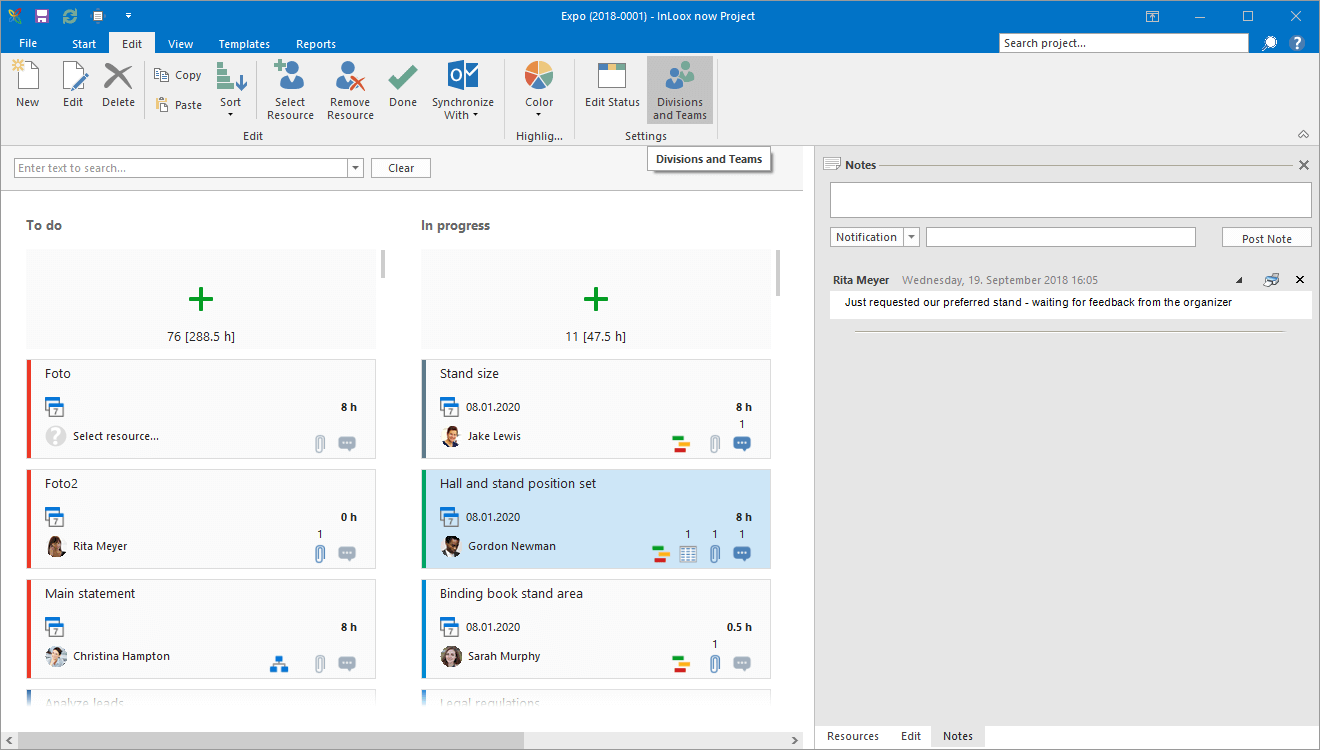This screenshot has width=1320, height=750.
Task: Click the In progress column scrollbar
Action: point(778,273)
